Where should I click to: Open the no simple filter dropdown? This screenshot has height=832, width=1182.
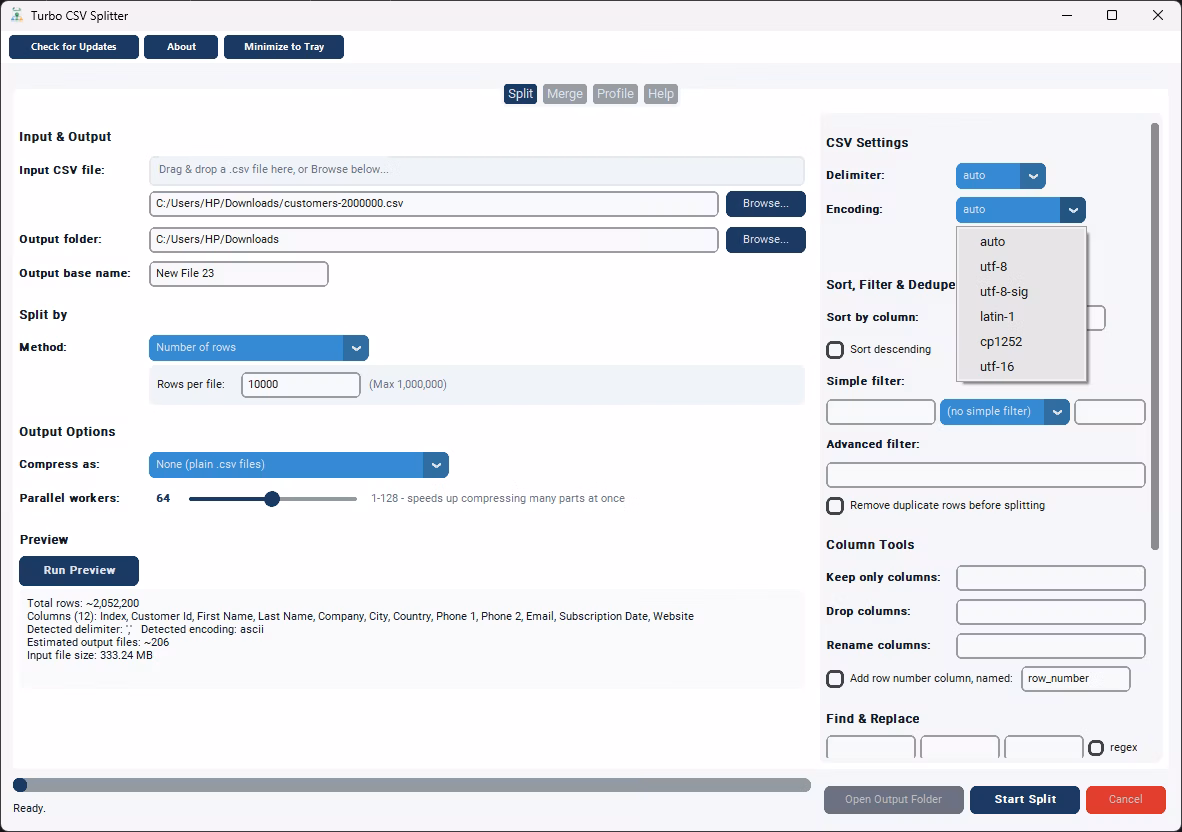tap(1004, 412)
